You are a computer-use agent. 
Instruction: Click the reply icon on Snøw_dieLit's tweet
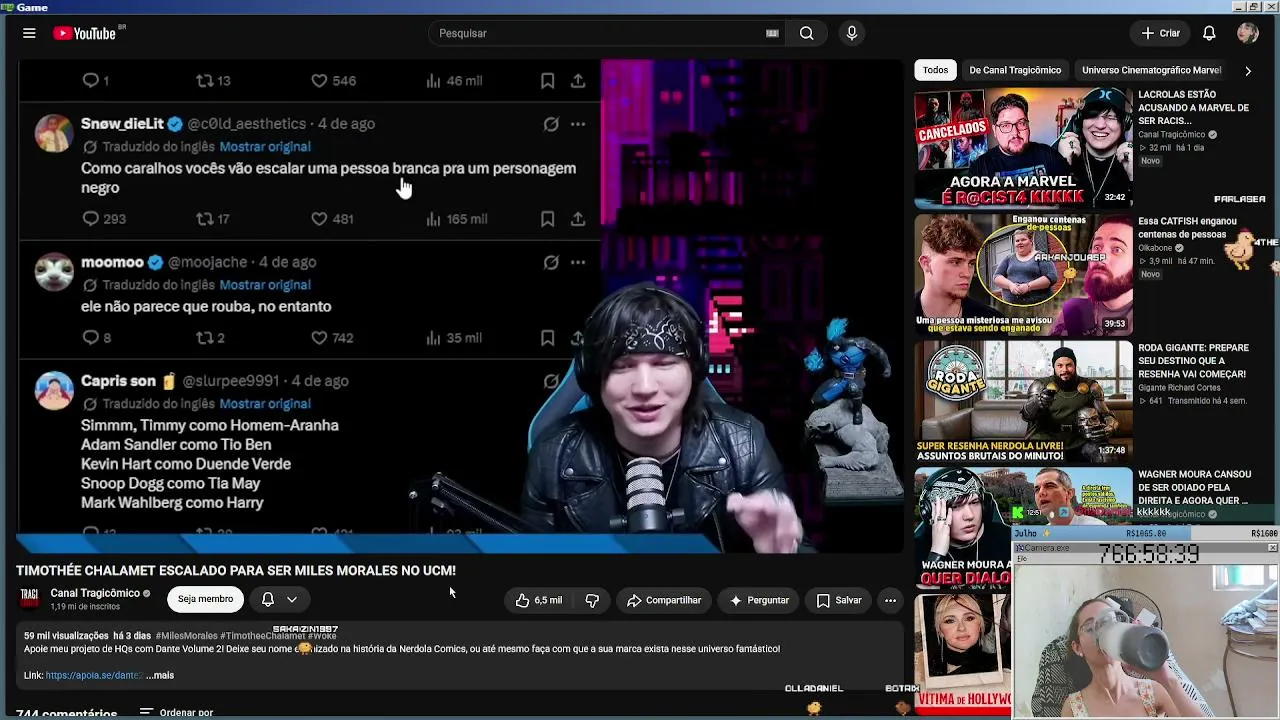tap(91, 219)
